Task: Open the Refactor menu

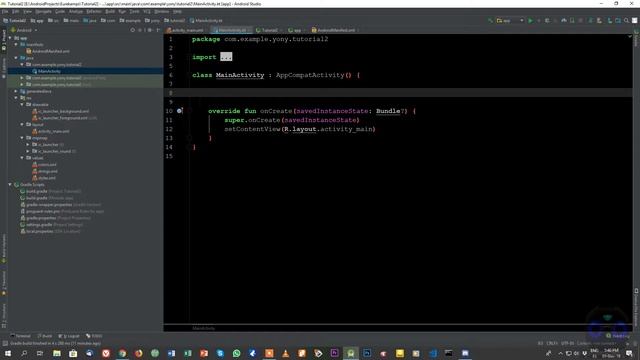Action: click(x=94, y=11)
